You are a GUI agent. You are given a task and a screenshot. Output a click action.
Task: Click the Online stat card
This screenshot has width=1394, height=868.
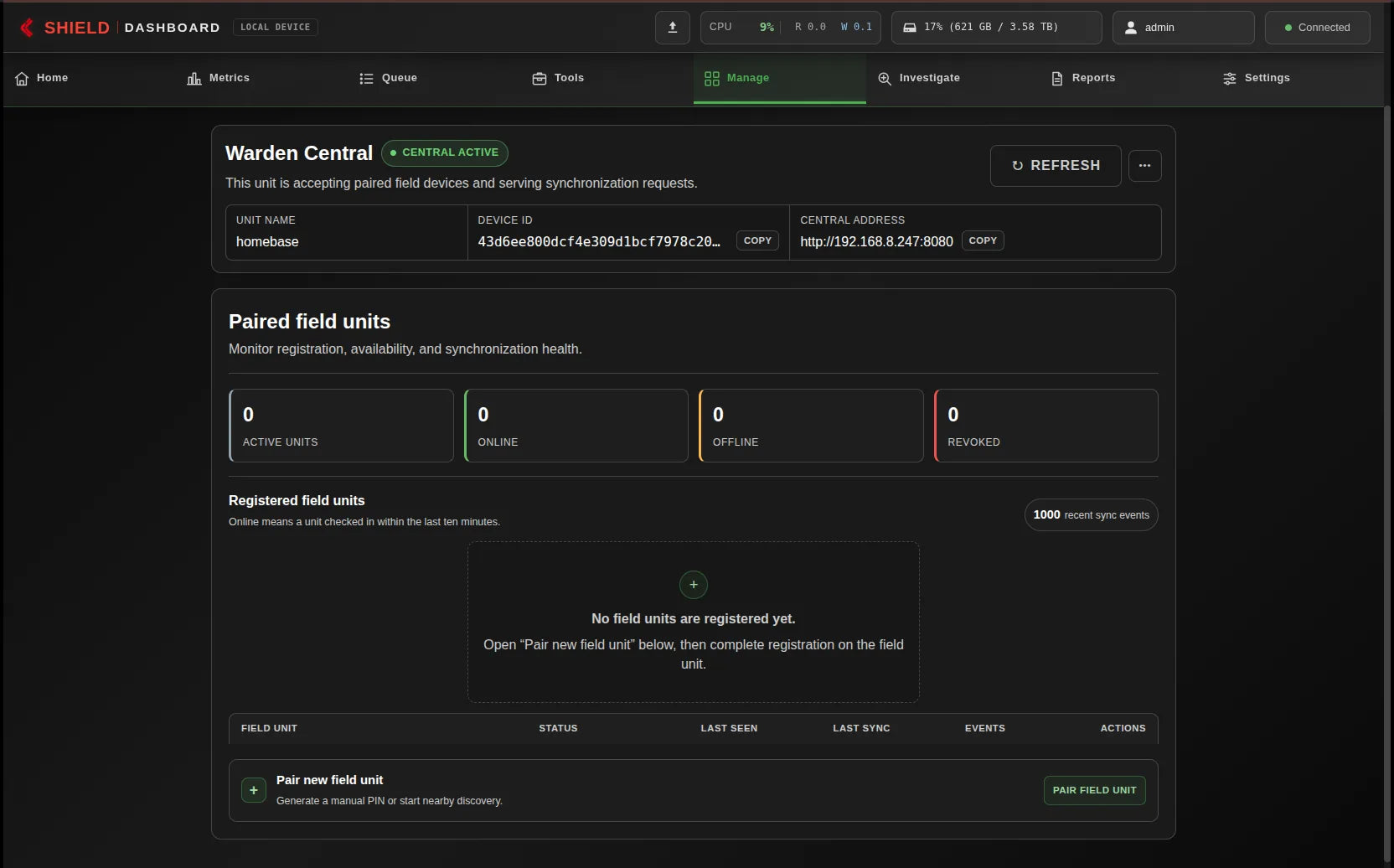[x=576, y=426]
